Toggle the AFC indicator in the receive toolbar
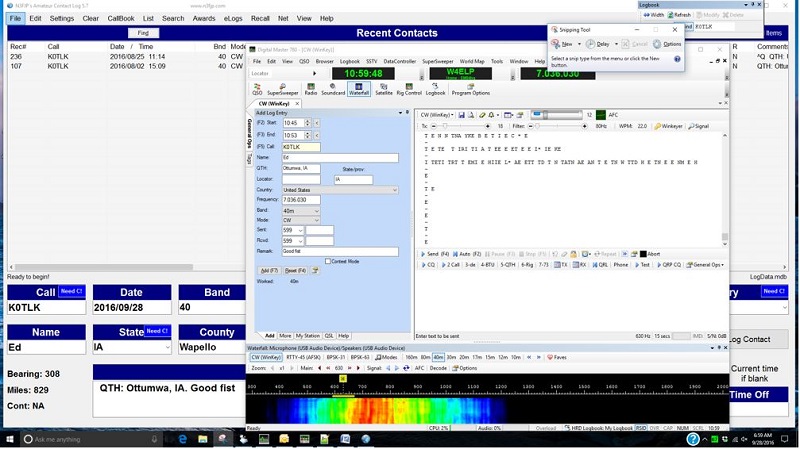This screenshot has width=800, height=449. pos(613,115)
